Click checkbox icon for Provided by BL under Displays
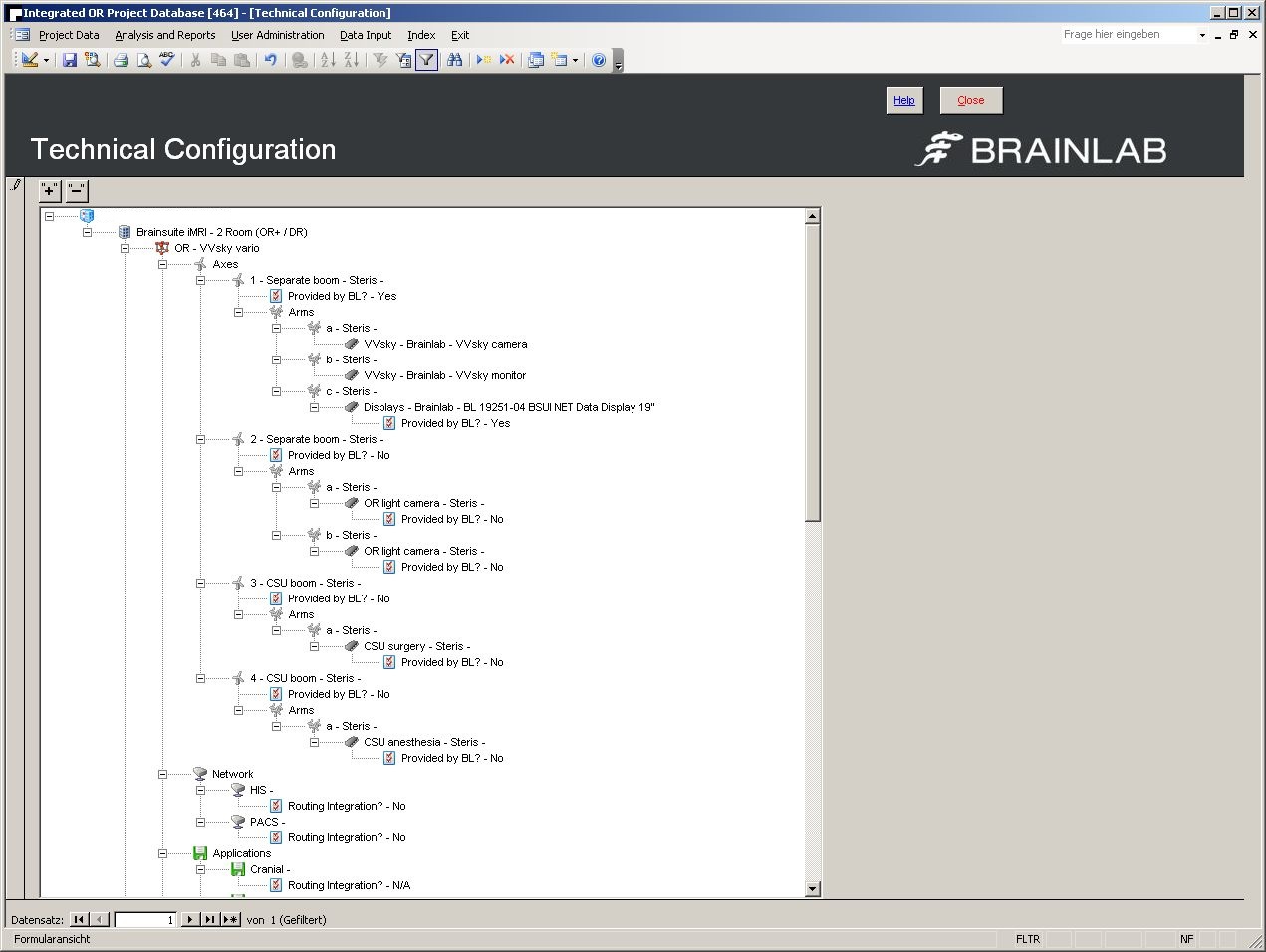The width and height of the screenshot is (1266, 952). [x=389, y=423]
